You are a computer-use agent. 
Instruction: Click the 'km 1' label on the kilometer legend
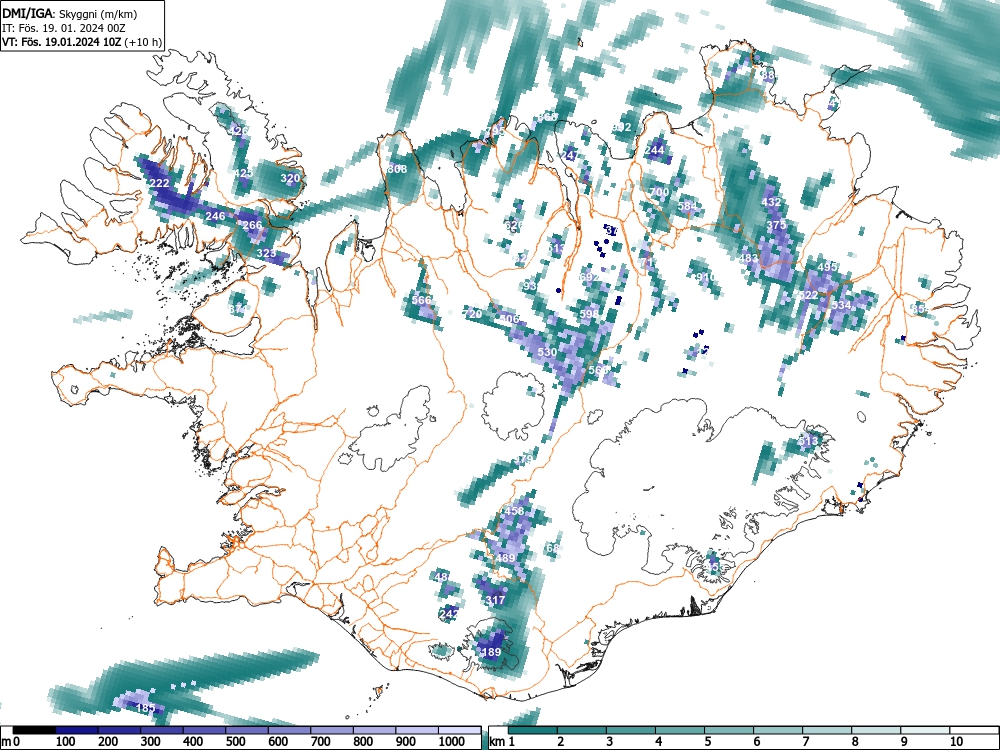click(502, 742)
